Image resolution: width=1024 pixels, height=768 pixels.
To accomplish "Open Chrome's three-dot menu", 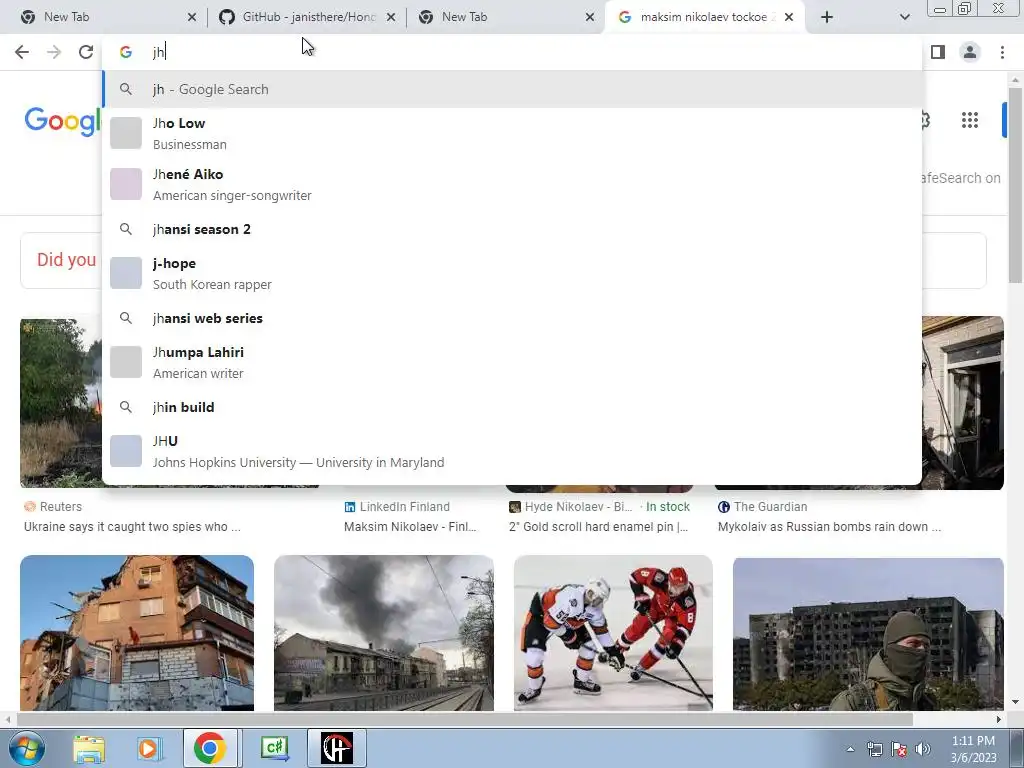I will click(x=1002, y=52).
